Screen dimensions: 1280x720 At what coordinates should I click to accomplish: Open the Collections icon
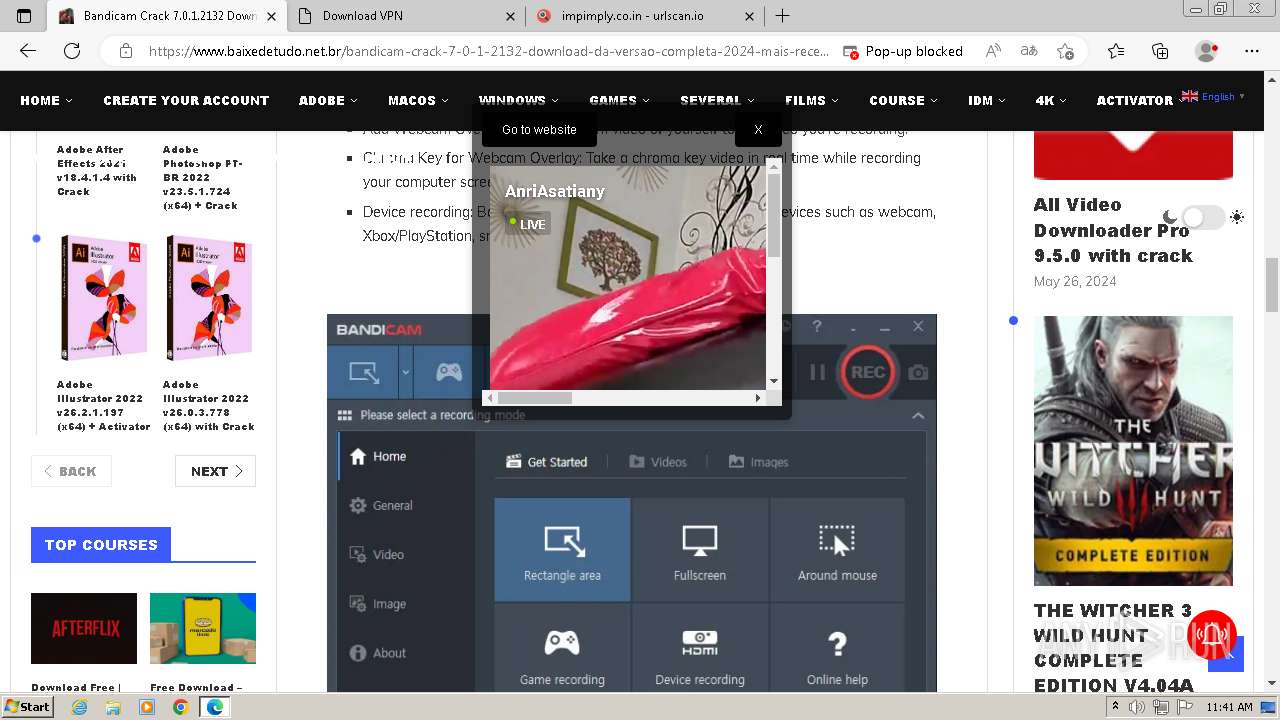[x=1160, y=51]
